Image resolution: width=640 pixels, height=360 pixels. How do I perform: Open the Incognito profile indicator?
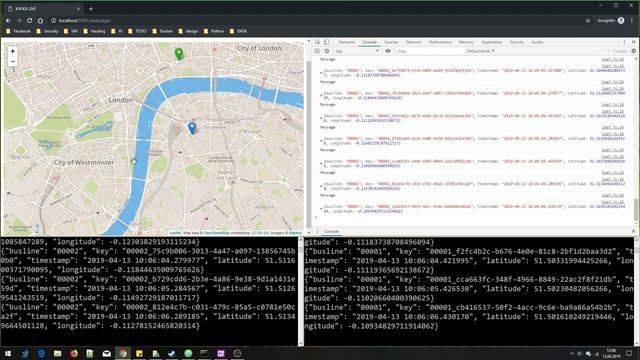tap(611, 20)
